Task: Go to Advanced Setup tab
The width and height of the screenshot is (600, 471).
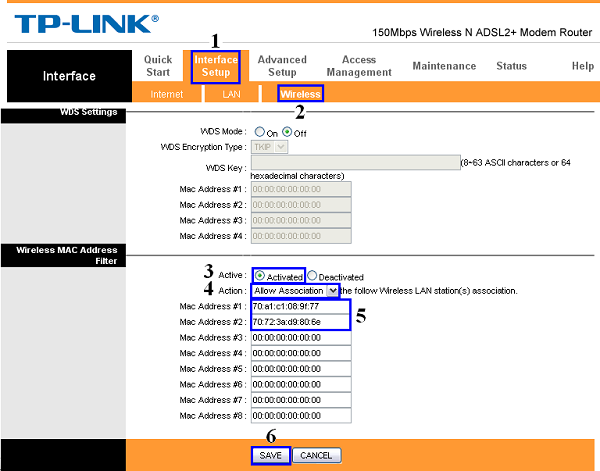Action: (x=282, y=66)
